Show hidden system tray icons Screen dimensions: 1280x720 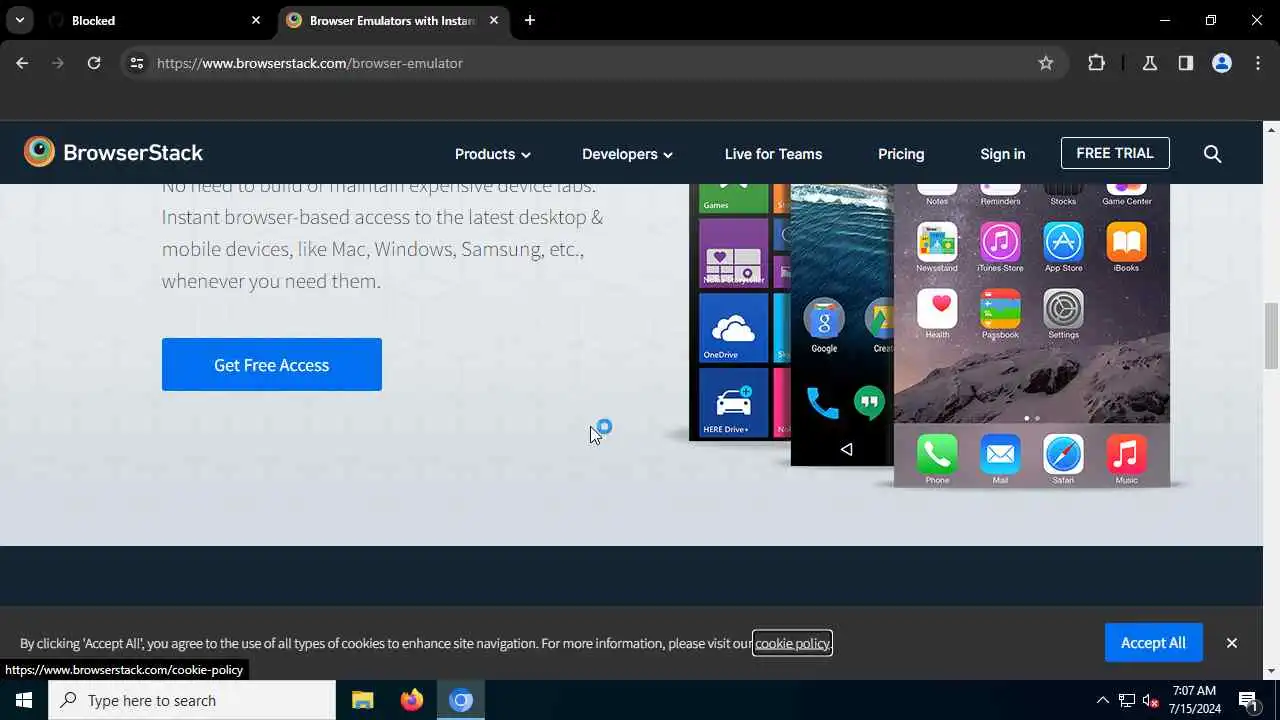(1103, 700)
